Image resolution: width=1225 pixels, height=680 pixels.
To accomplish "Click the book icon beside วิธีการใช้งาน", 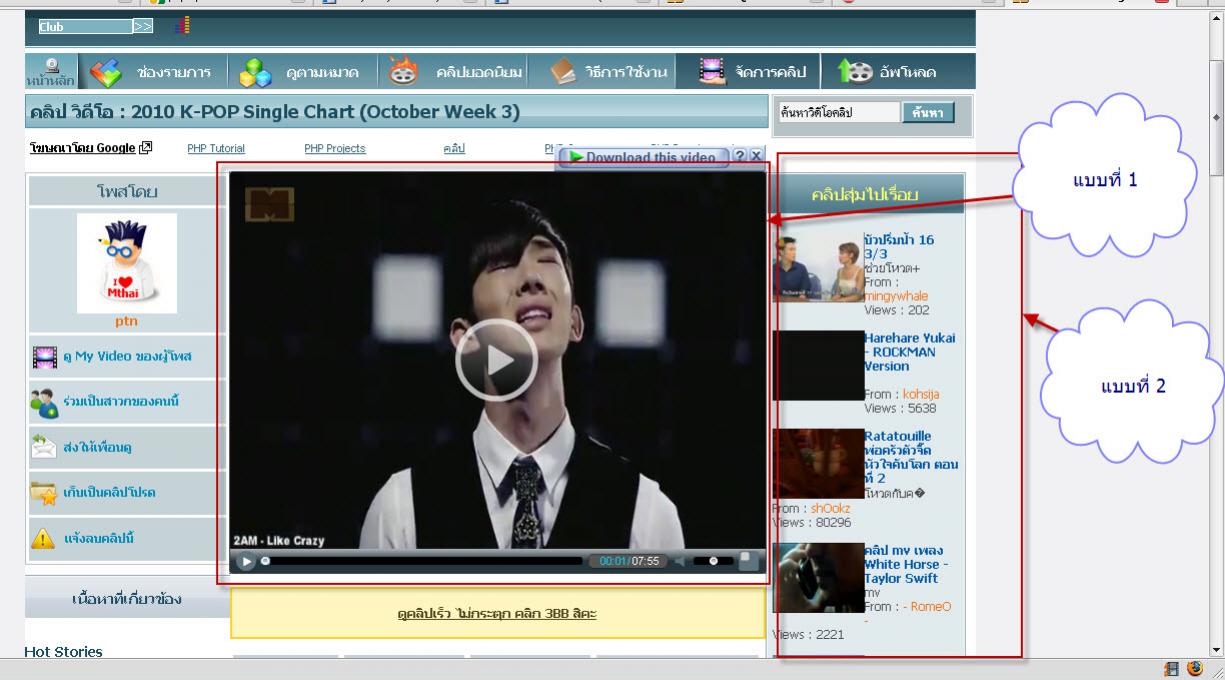I will click(563, 72).
